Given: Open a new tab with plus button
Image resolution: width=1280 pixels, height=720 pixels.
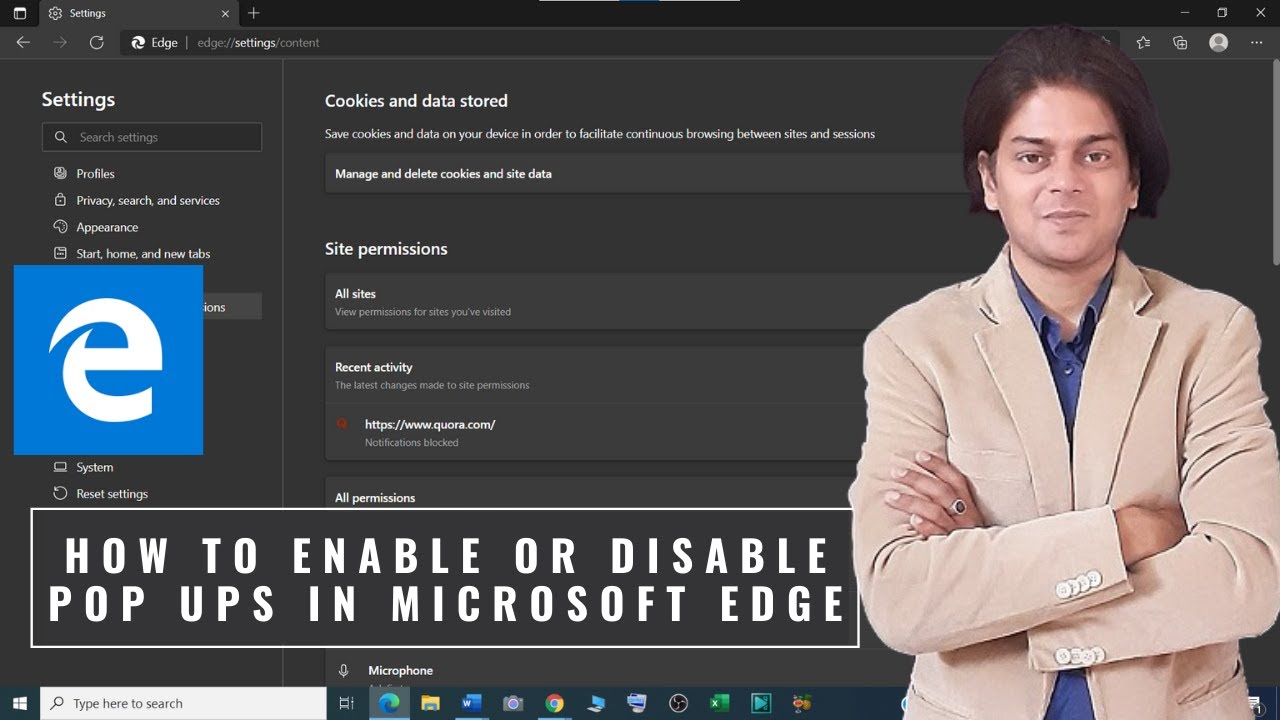Looking at the screenshot, I should click(254, 13).
